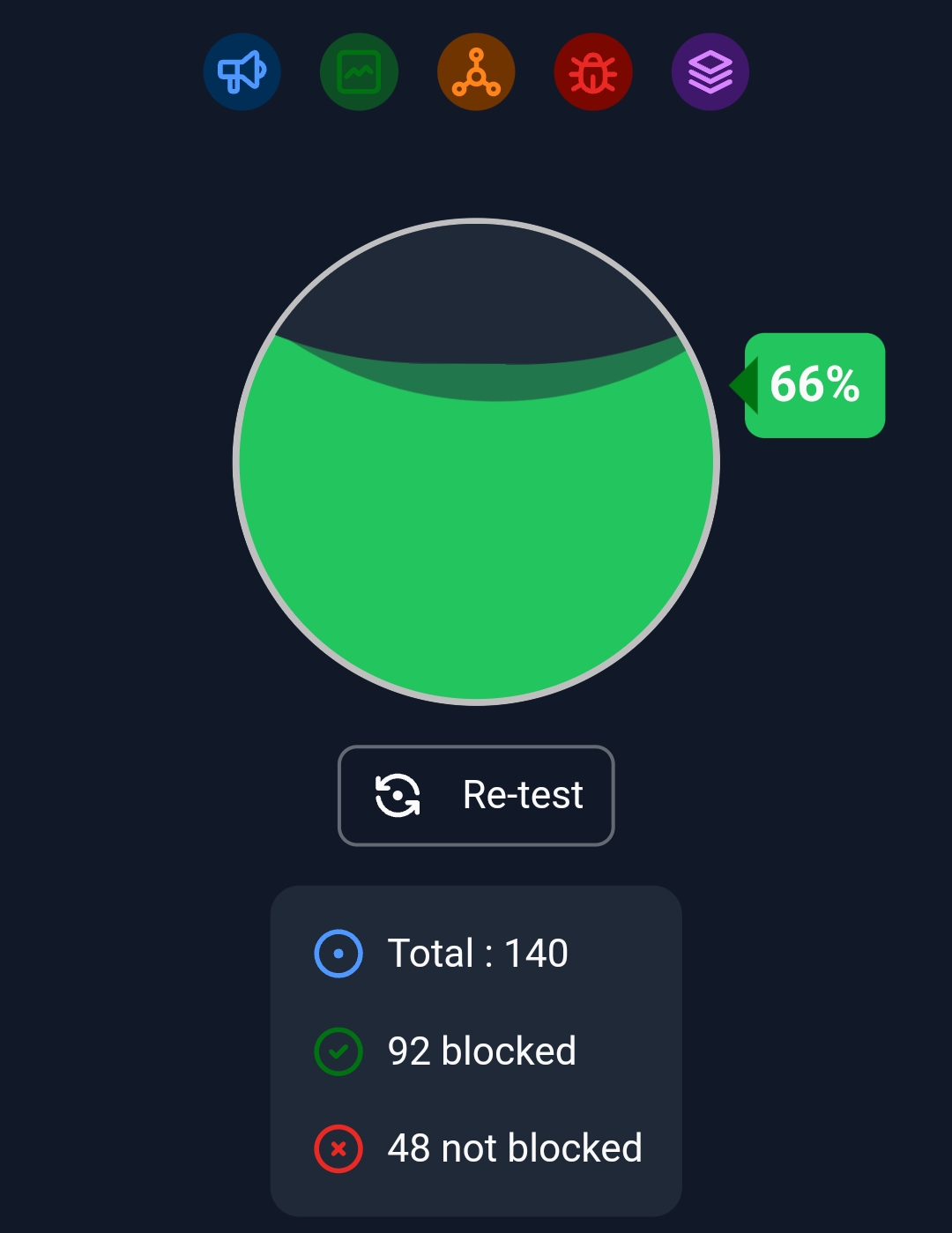The width and height of the screenshot is (952, 1233).
Task: Open the blue megaphone ads category
Action: point(242,71)
